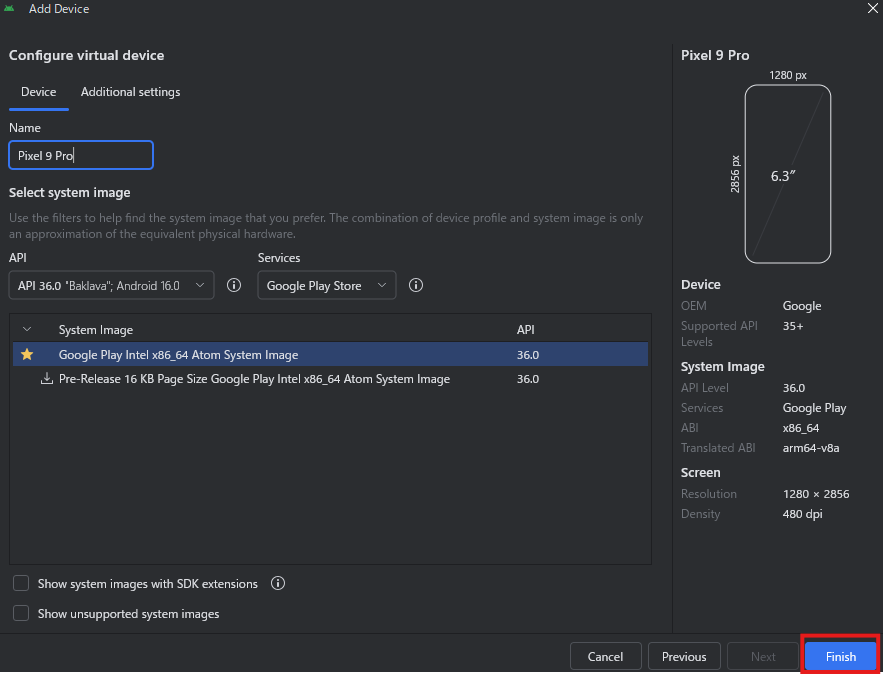Switch to the Device tab
883x675 pixels.
coord(38,92)
